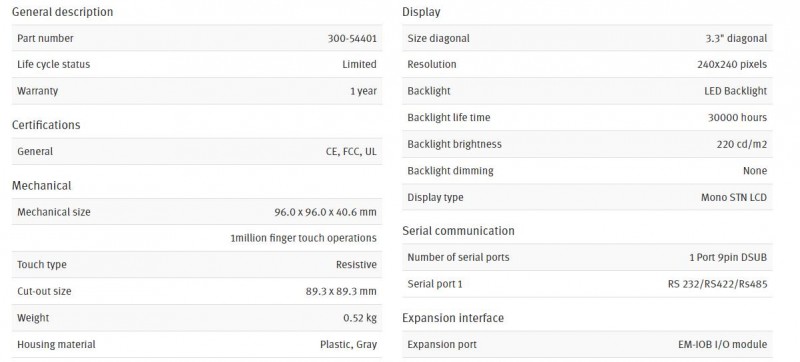Screen dimensions: 800x362
Task: Click the Number of serial ports row
Action: [x=587, y=257]
